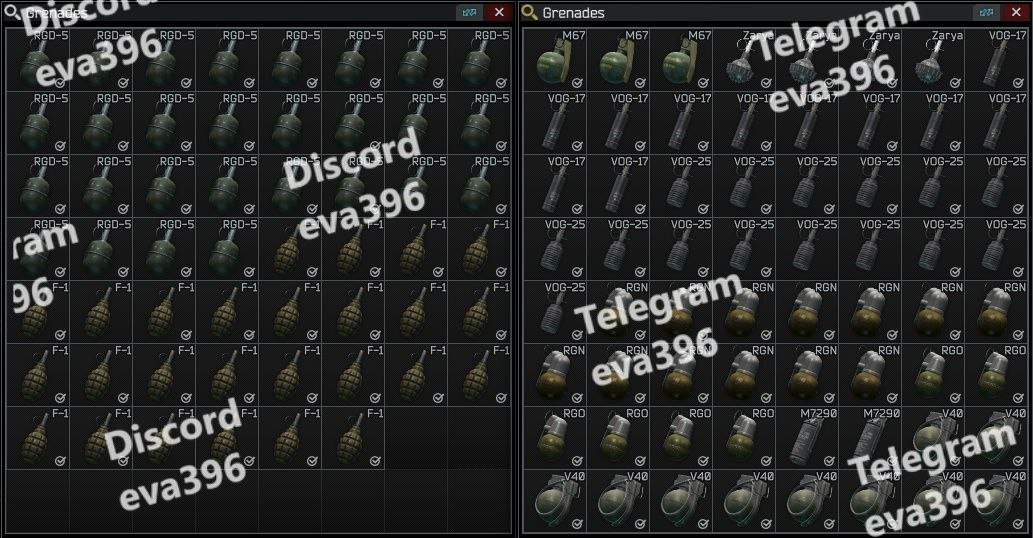Click the sort items button in left Grenades window

[x=469, y=13]
